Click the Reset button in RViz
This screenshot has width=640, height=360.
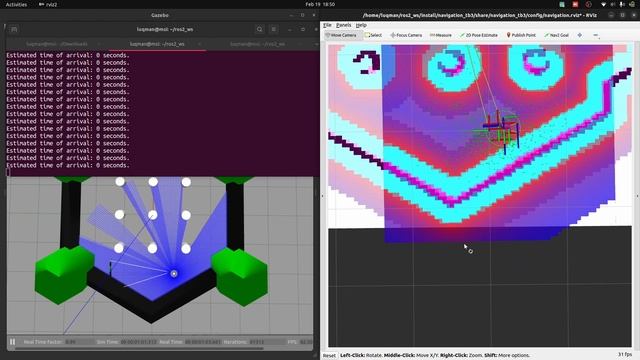(329, 356)
